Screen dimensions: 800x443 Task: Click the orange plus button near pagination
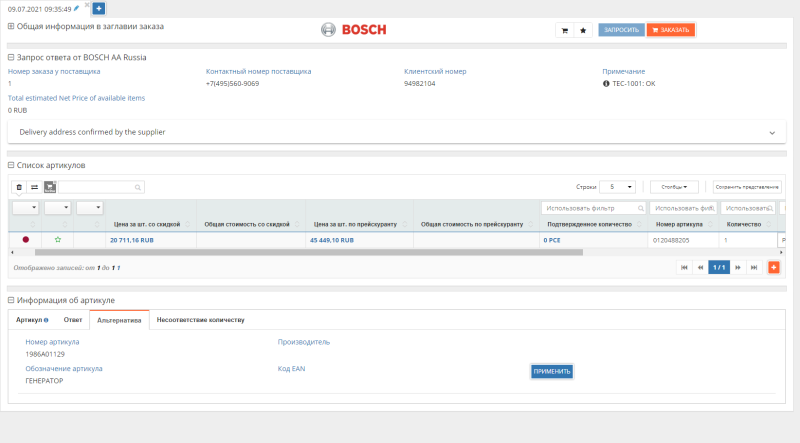(773, 267)
